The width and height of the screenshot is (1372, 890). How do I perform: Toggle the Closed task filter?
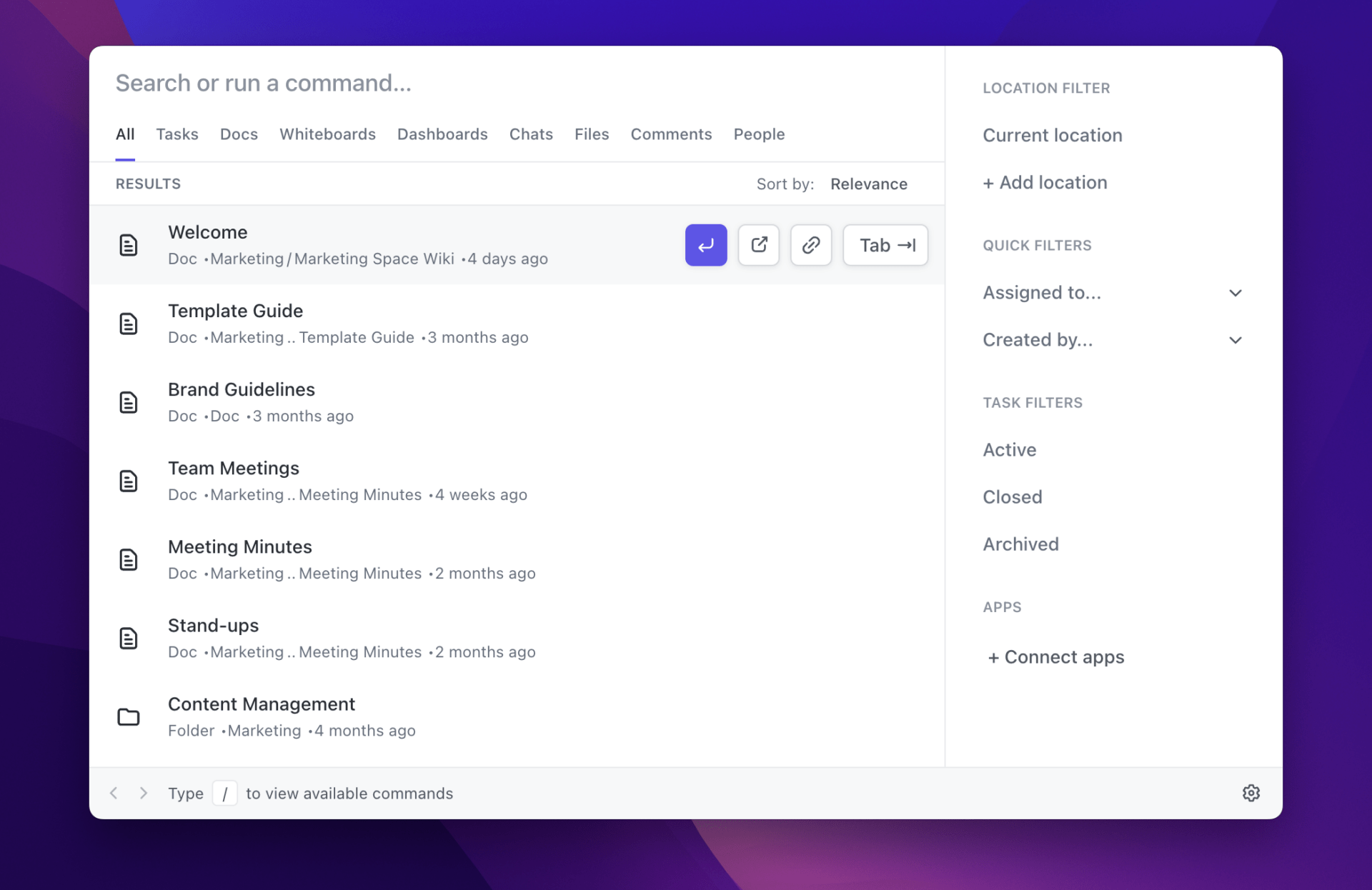(1012, 496)
